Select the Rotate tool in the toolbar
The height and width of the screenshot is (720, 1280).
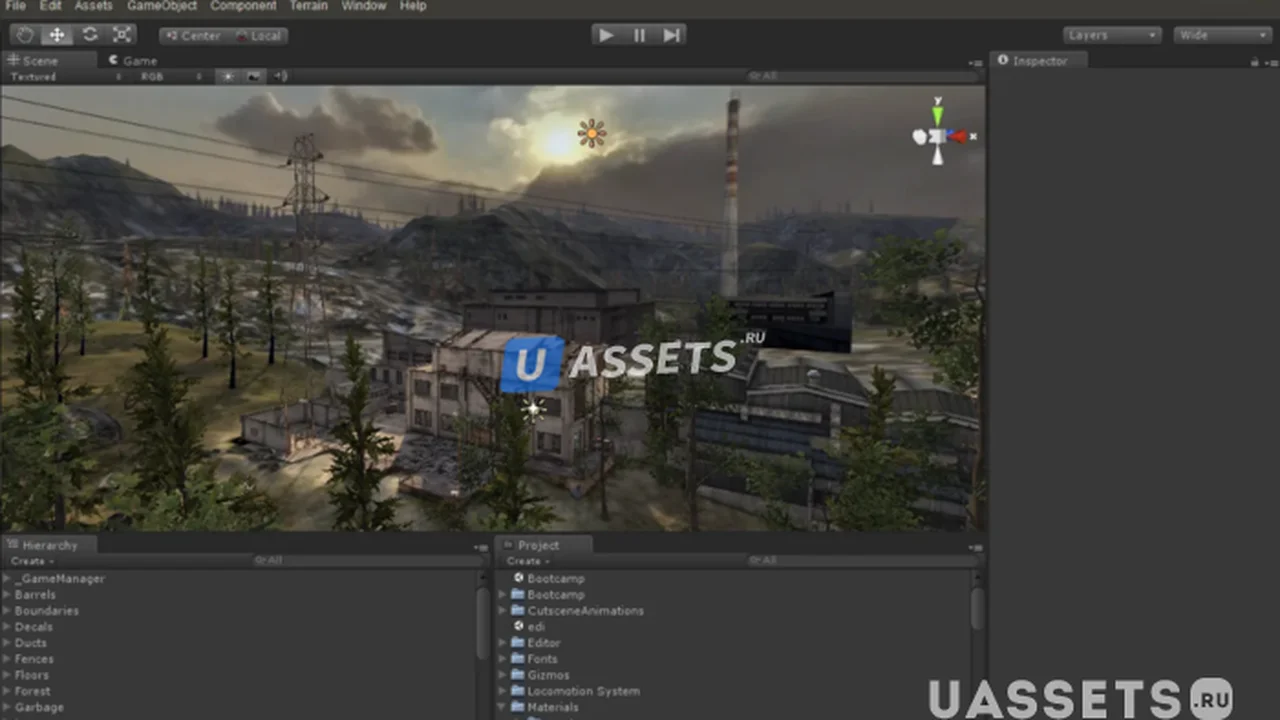(x=90, y=35)
